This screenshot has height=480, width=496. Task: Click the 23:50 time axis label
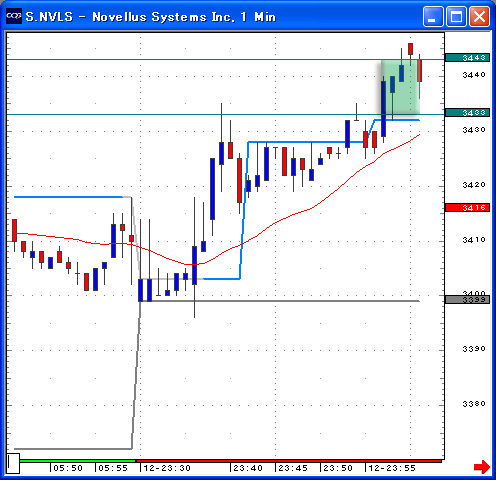coord(338,468)
